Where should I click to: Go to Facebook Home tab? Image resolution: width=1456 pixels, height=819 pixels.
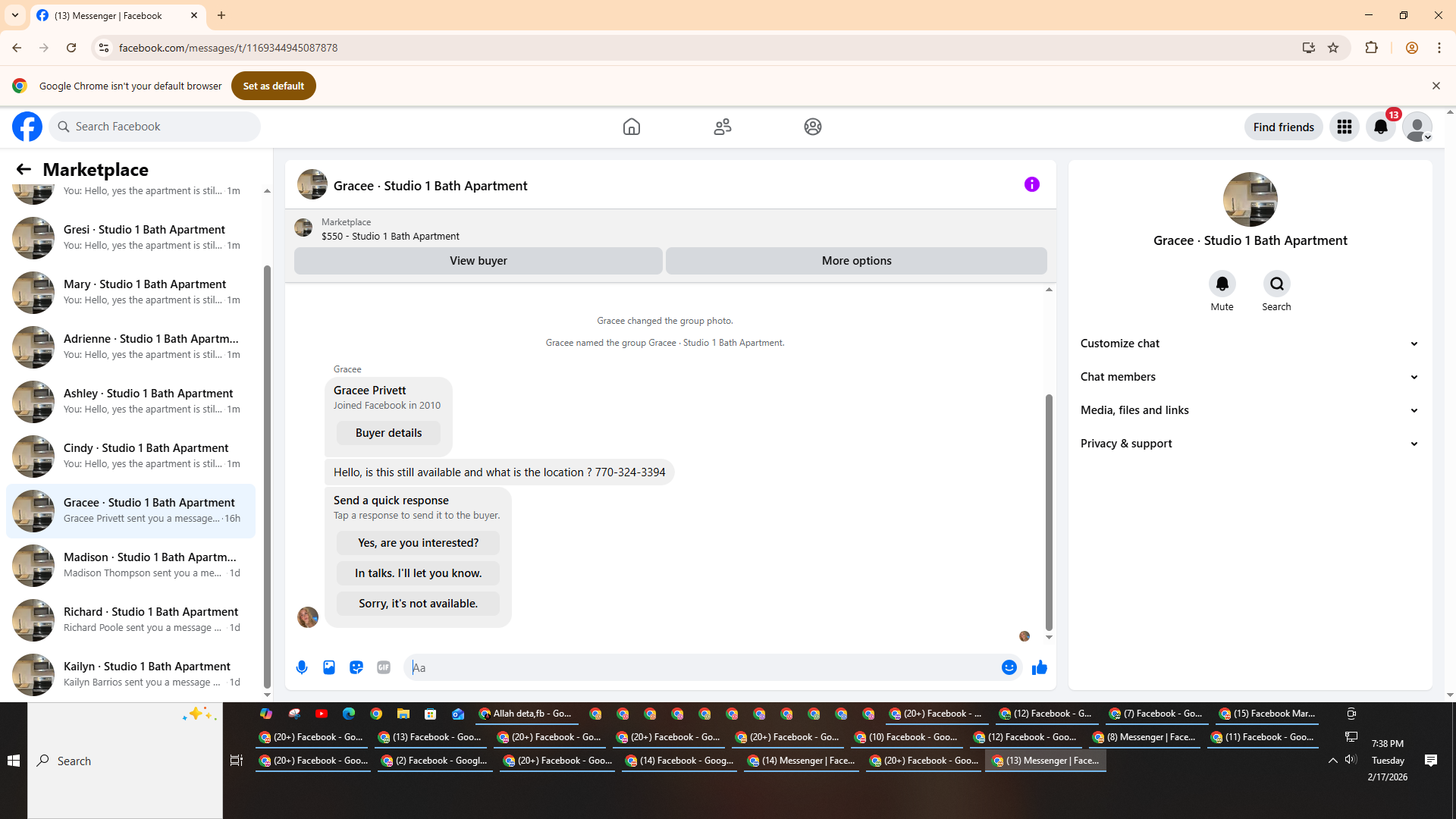click(631, 127)
